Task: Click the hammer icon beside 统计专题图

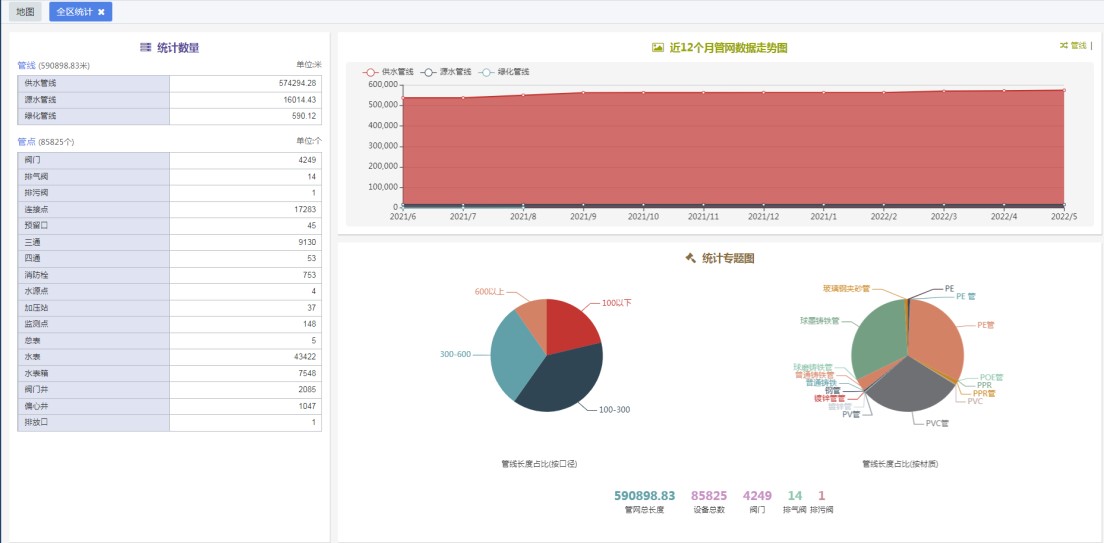Action: tap(690, 258)
